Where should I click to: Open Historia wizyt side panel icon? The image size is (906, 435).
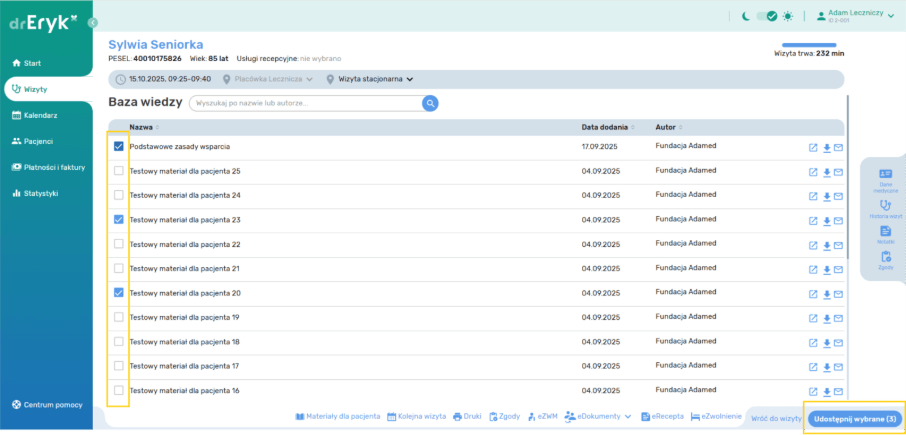click(885, 207)
